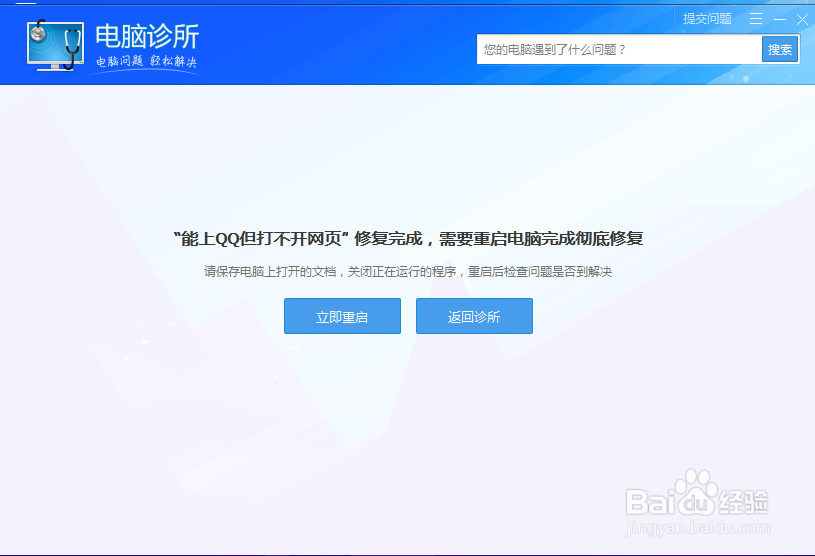Click the 修复完成 heading message
Screen dimensions: 815x556
(408, 239)
